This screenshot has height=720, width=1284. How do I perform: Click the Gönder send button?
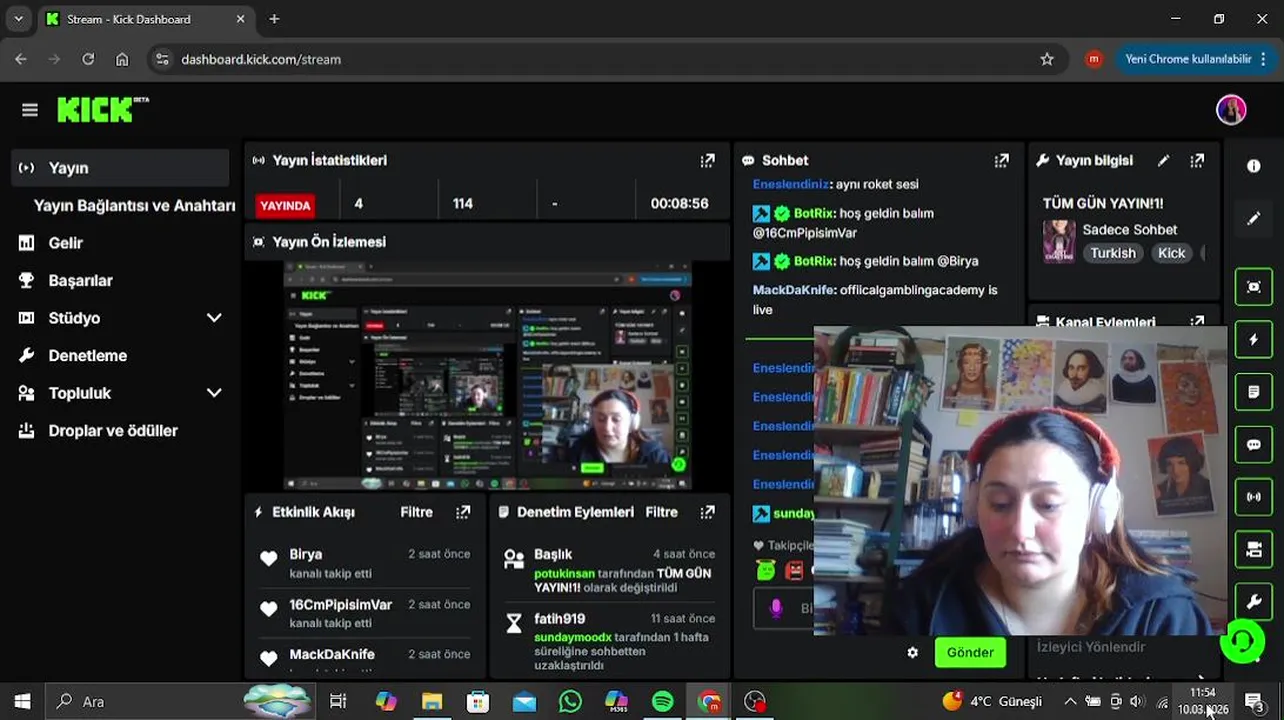pyautogui.click(x=970, y=652)
